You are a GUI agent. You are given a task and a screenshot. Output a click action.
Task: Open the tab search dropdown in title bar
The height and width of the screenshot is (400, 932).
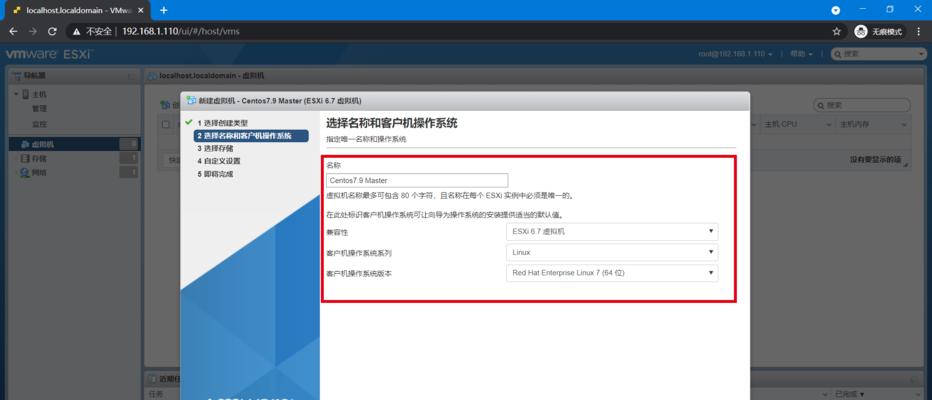pos(835,10)
